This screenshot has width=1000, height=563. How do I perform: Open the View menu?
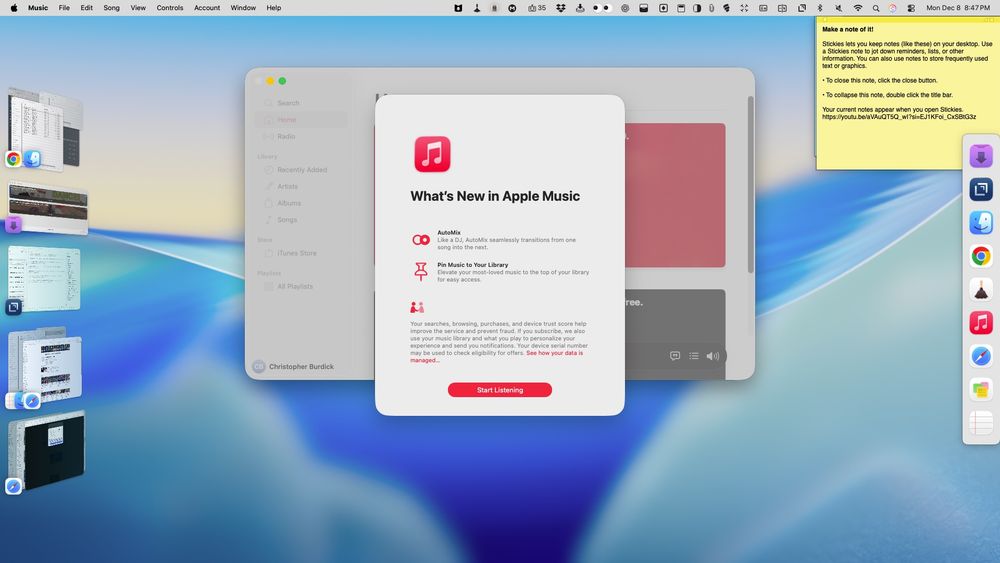[138, 8]
